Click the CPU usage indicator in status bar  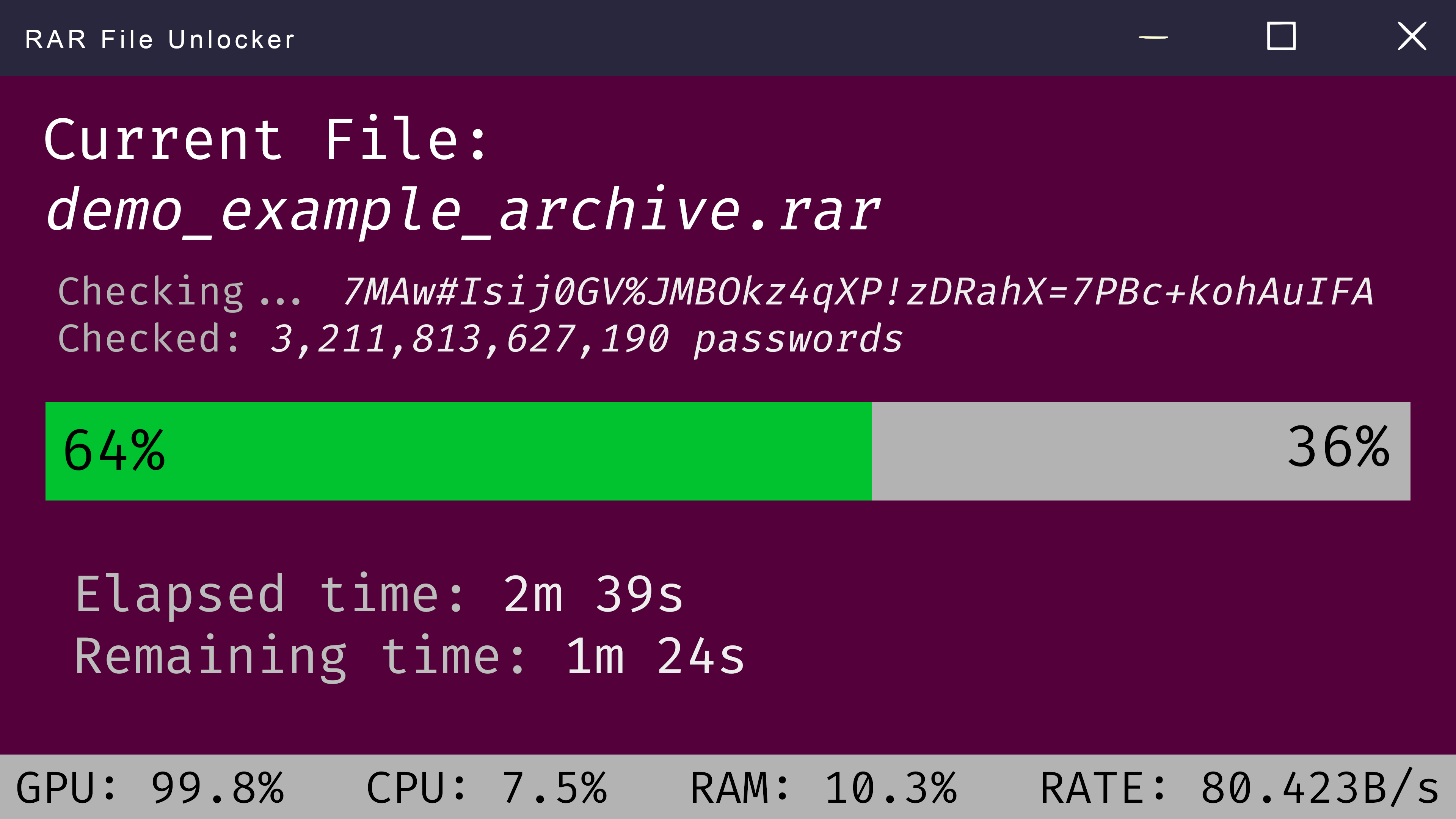tap(486, 788)
